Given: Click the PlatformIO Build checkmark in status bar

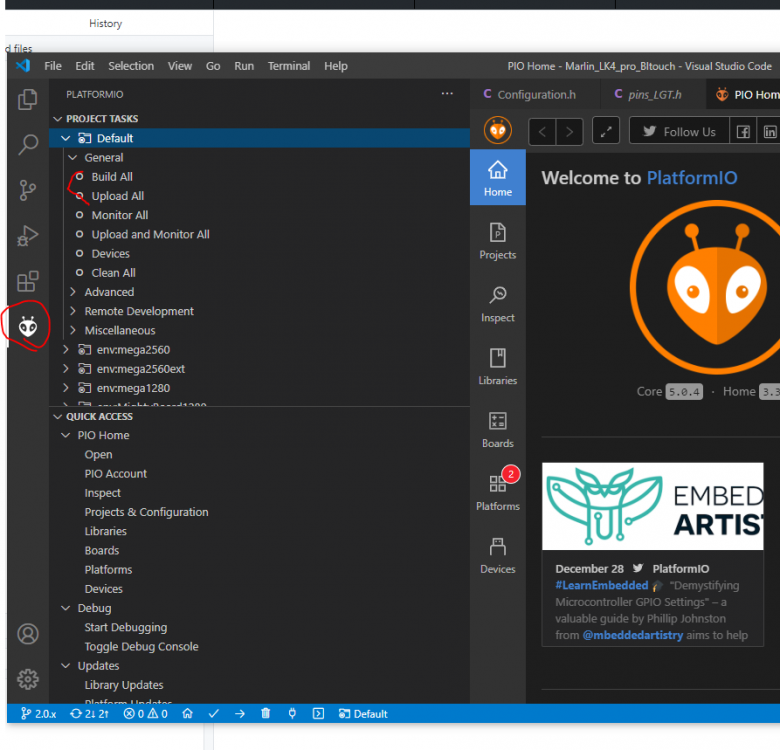Looking at the screenshot, I should [213, 714].
